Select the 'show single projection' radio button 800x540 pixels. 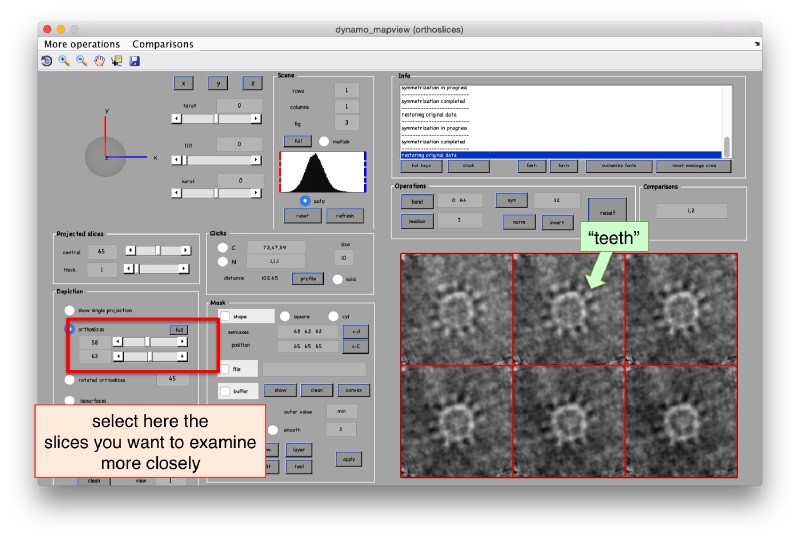click(x=69, y=311)
